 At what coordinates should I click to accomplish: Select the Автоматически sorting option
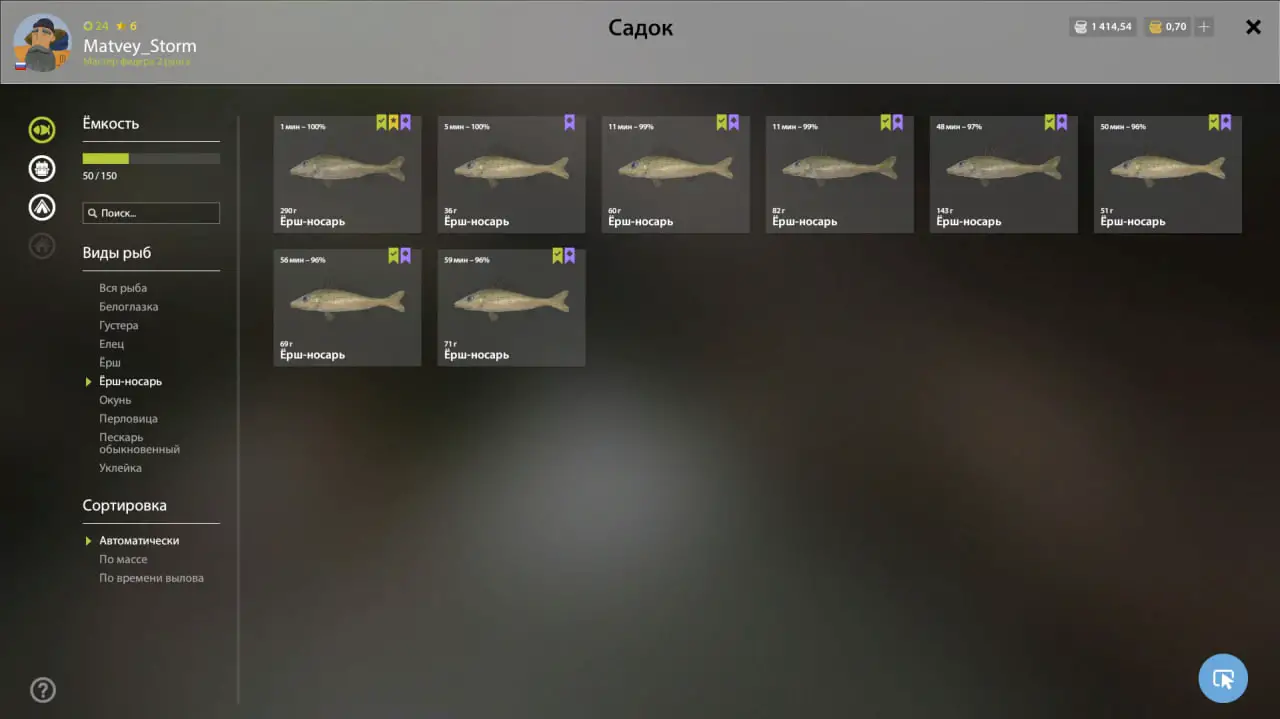tap(139, 541)
